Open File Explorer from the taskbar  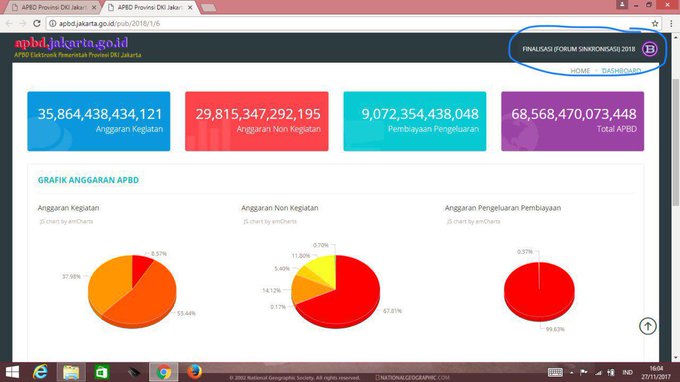point(71,372)
